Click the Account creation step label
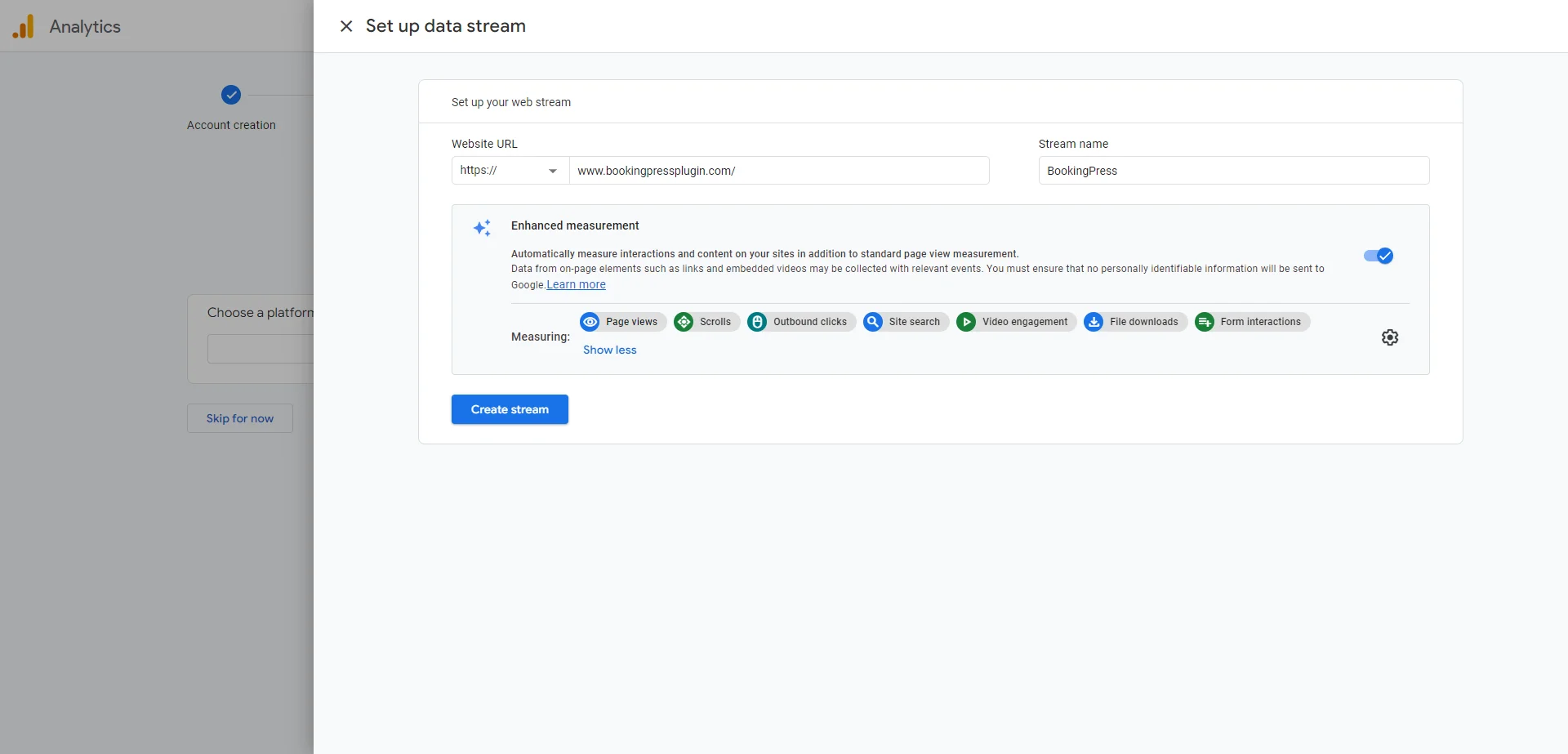The image size is (1568, 754). click(x=231, y=125)
